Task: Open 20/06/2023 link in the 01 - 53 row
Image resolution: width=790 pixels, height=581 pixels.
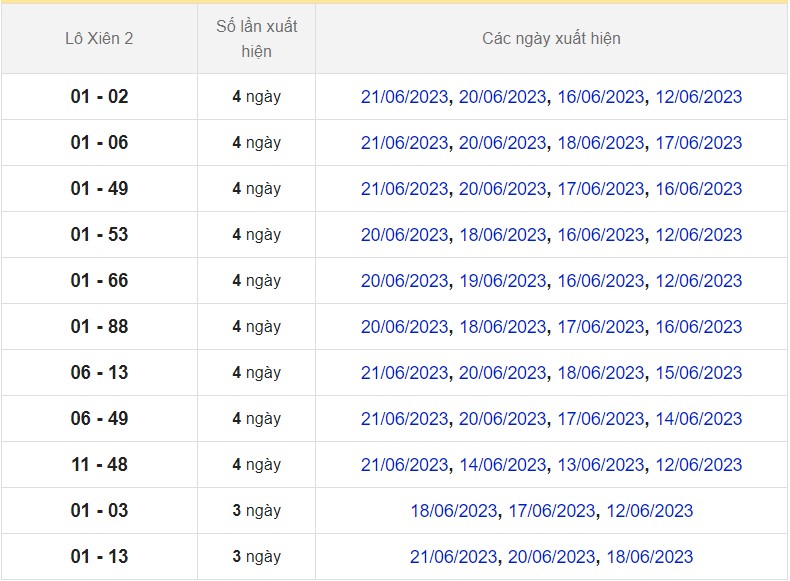Action: [x=404, y=235]
